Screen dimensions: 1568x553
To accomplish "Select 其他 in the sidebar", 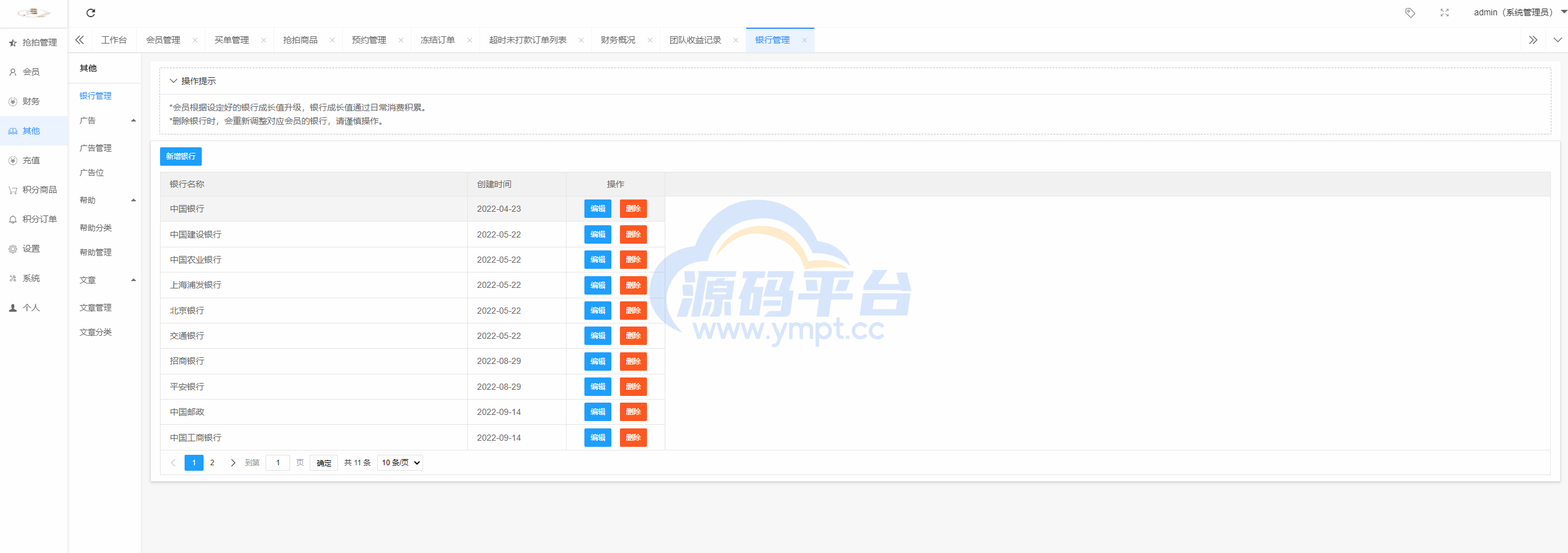I will pos(34,131).
